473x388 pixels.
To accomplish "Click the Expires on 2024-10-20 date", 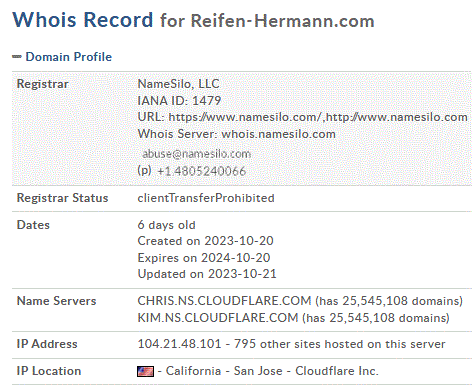I will (204, 258).
